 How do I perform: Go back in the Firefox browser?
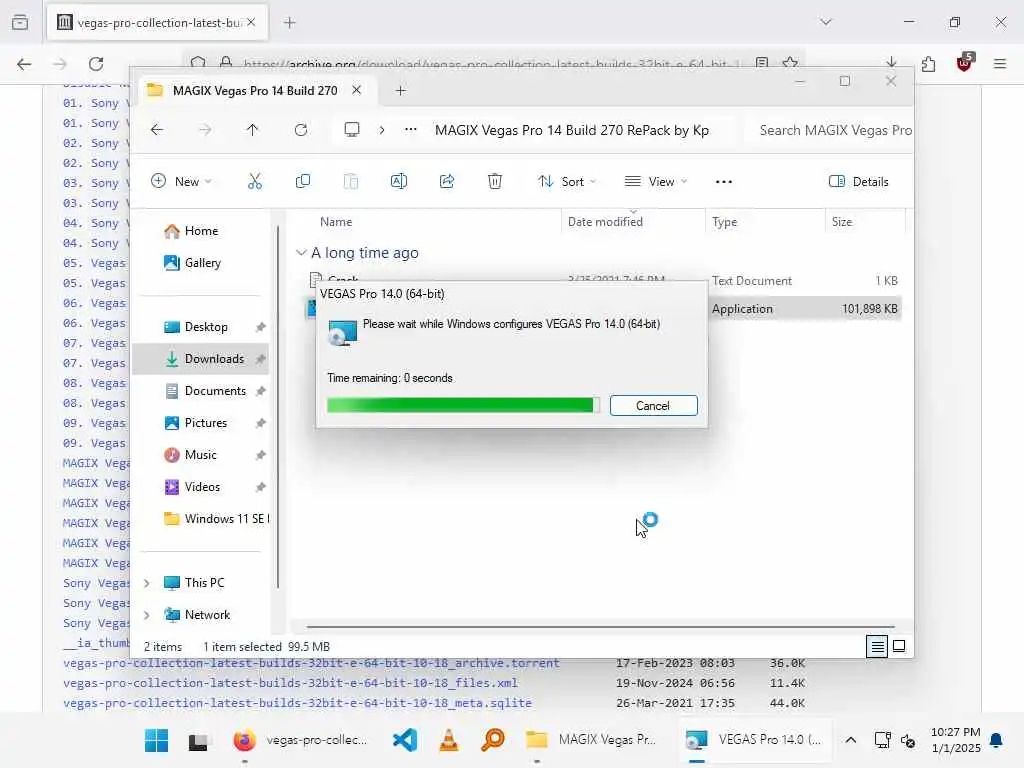[24, 64]
